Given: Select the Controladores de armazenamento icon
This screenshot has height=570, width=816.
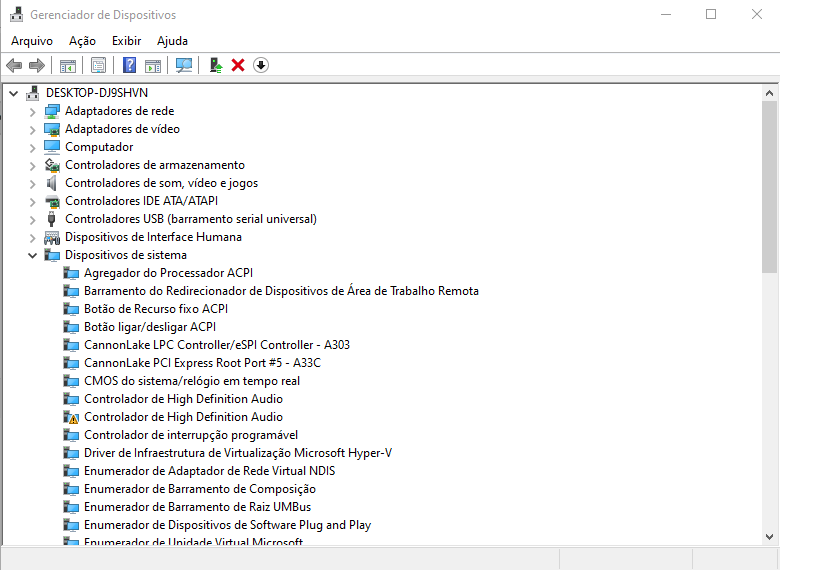Looking at the screenshot, I should click(x=52, y=165).
